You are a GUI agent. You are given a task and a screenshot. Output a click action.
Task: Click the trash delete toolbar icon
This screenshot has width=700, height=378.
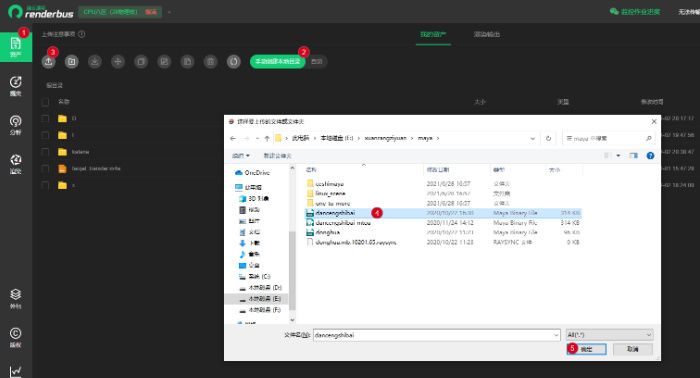pos(211,62)
